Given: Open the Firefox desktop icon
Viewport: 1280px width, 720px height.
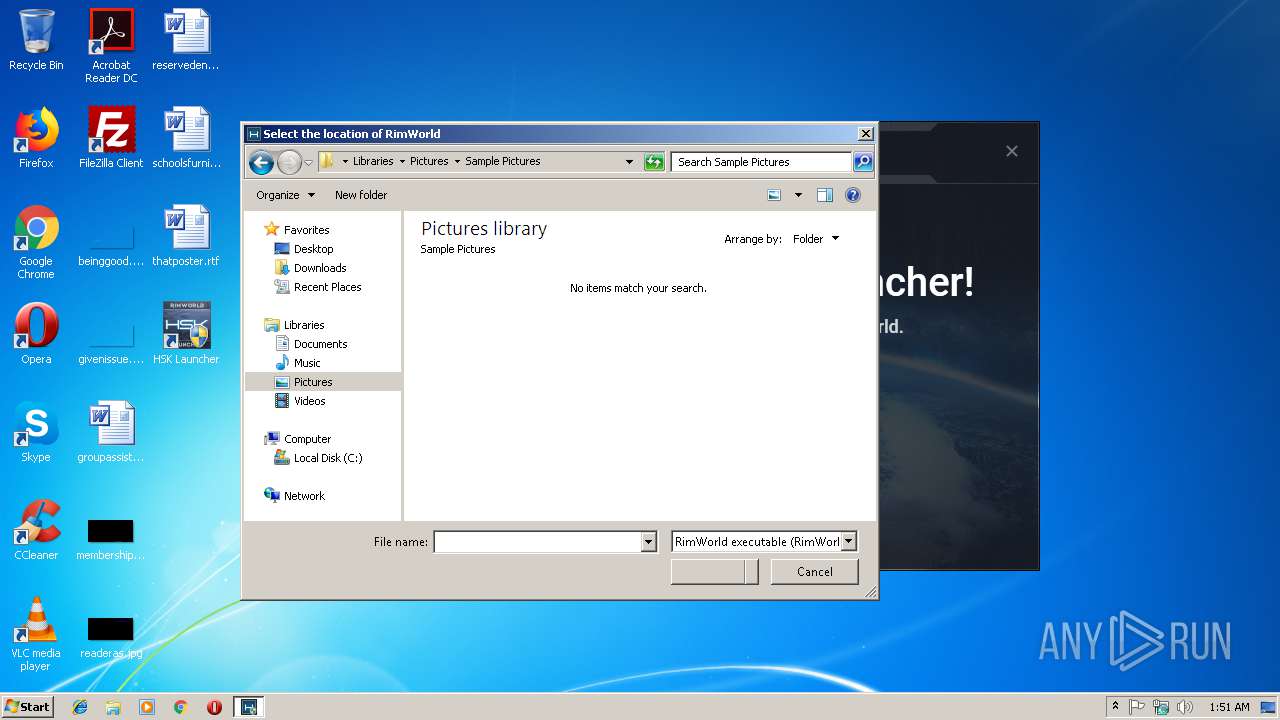Looking at the screenshot, I should click(36, 138).
